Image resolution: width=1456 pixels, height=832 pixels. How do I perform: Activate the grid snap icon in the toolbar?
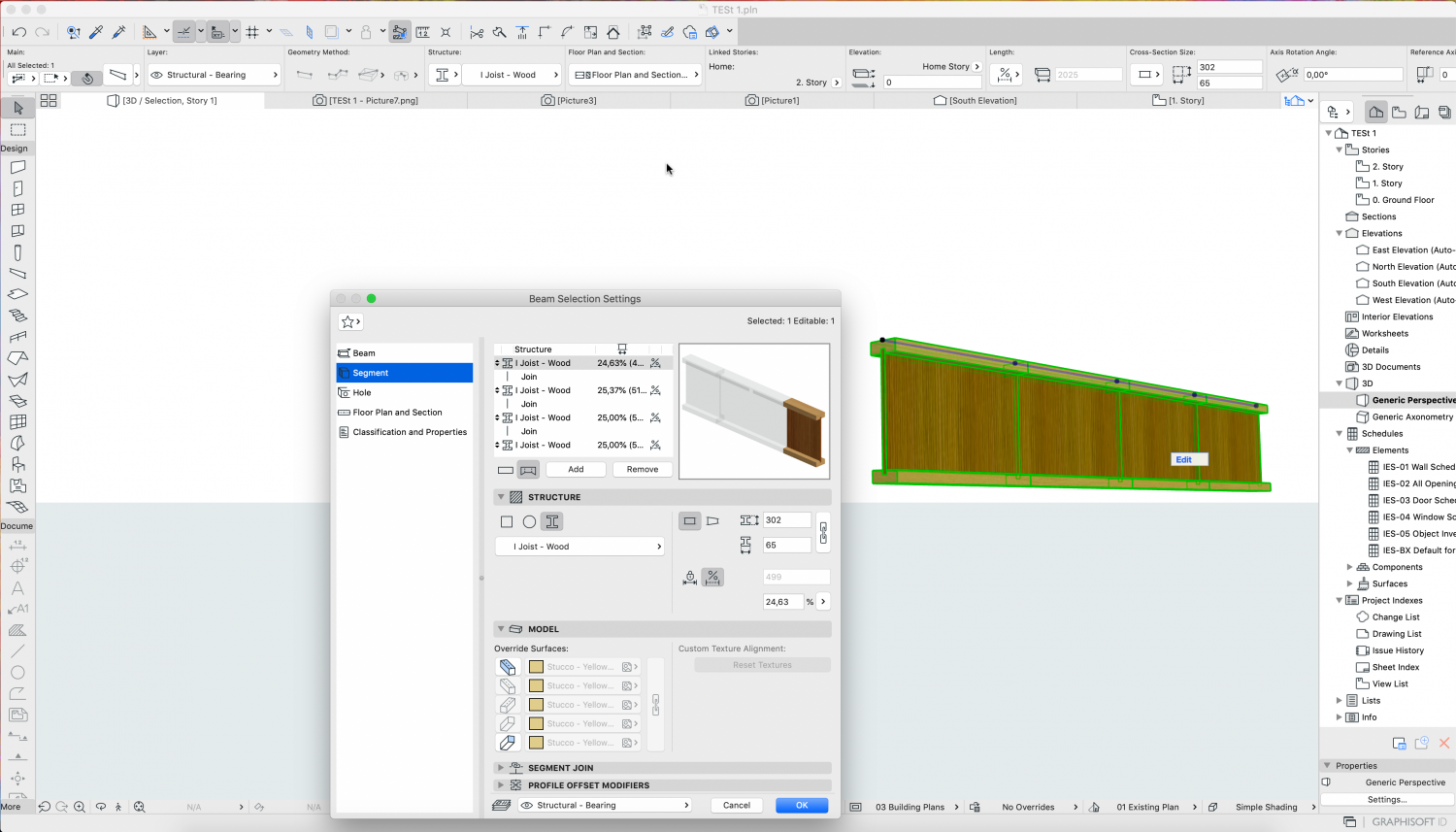pos(253,31)
